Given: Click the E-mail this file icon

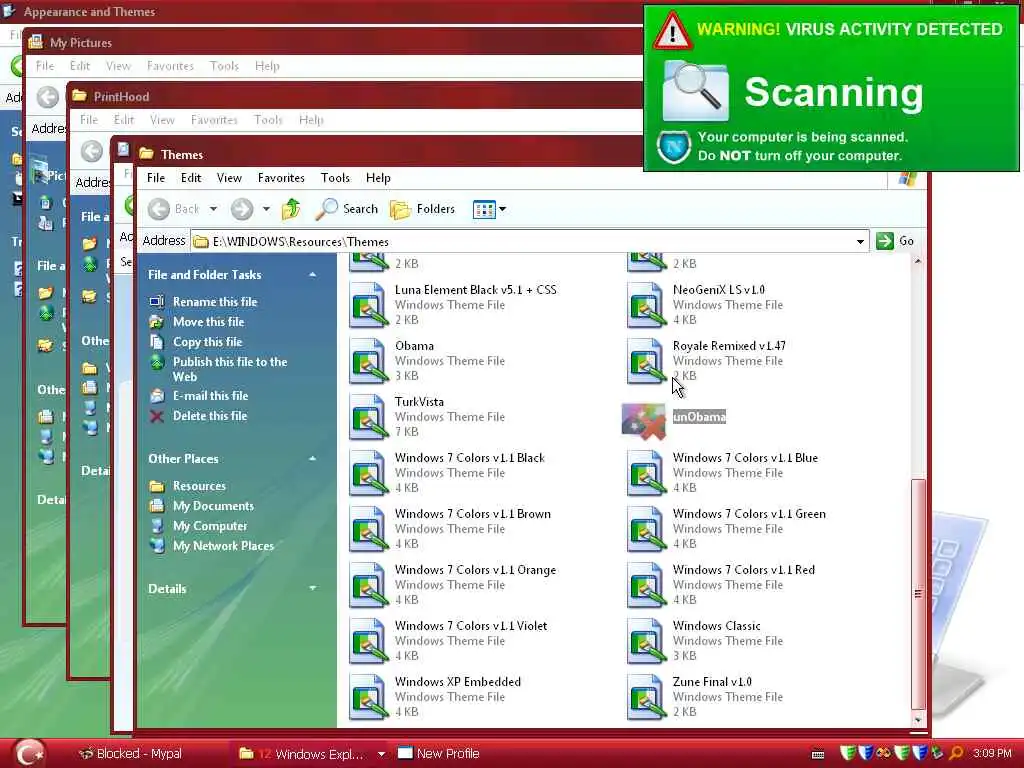Looking at the screenshot, I should pos(157,396).
